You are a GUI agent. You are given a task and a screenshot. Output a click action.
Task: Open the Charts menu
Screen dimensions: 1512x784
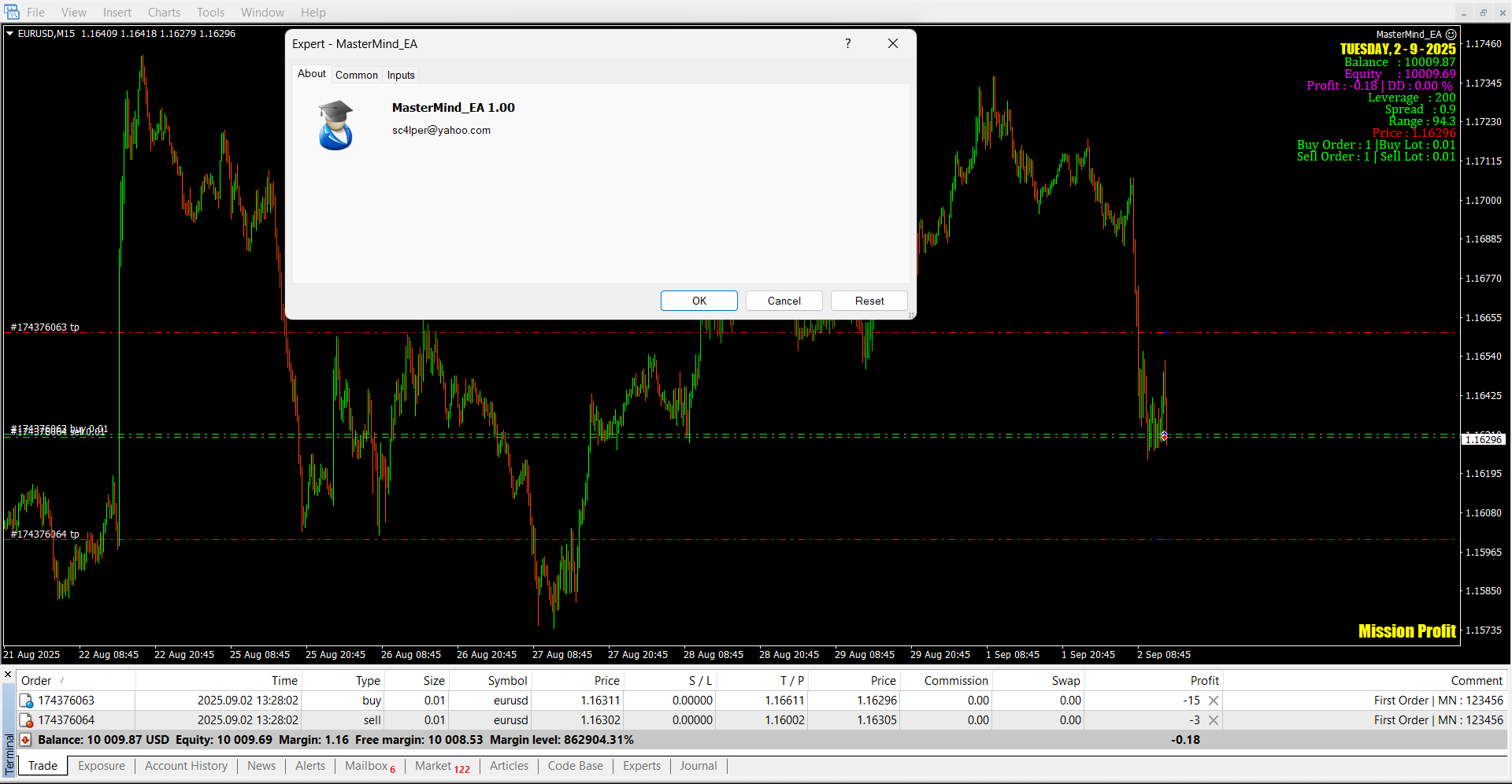164,13
